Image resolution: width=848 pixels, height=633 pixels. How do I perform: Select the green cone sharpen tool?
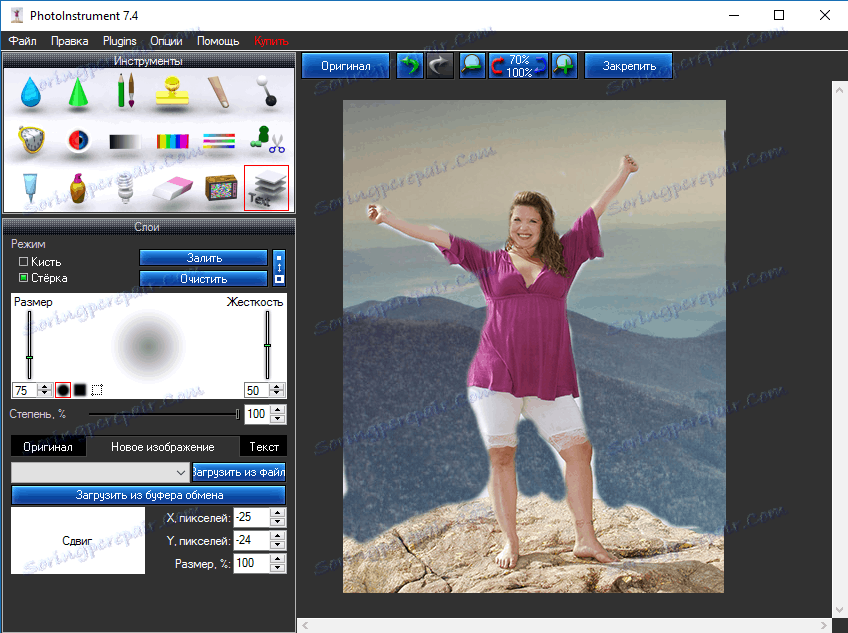pos(78,94)
